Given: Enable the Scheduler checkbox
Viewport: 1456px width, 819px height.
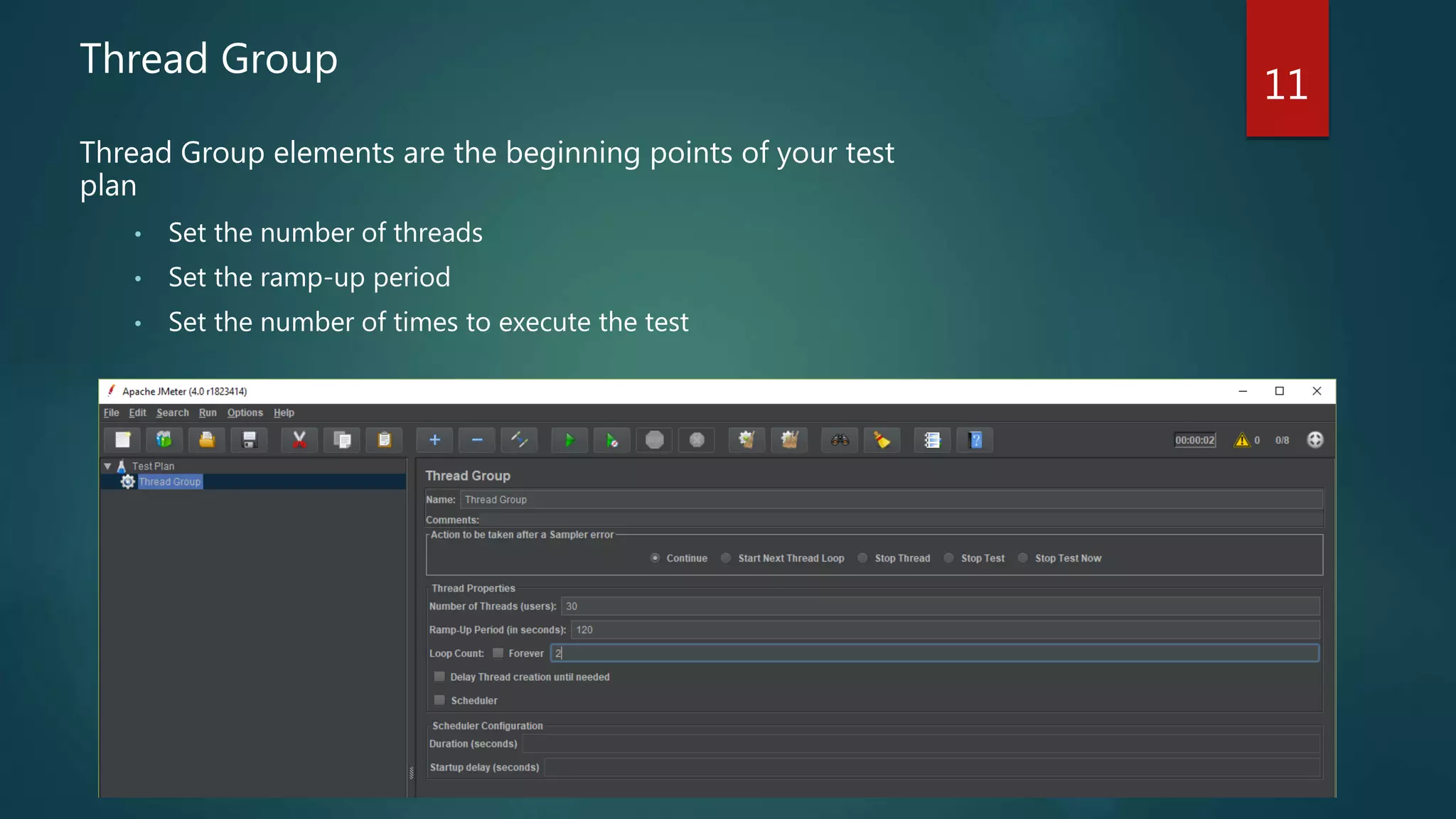Looking at the screenshot, I should point(439,700).
